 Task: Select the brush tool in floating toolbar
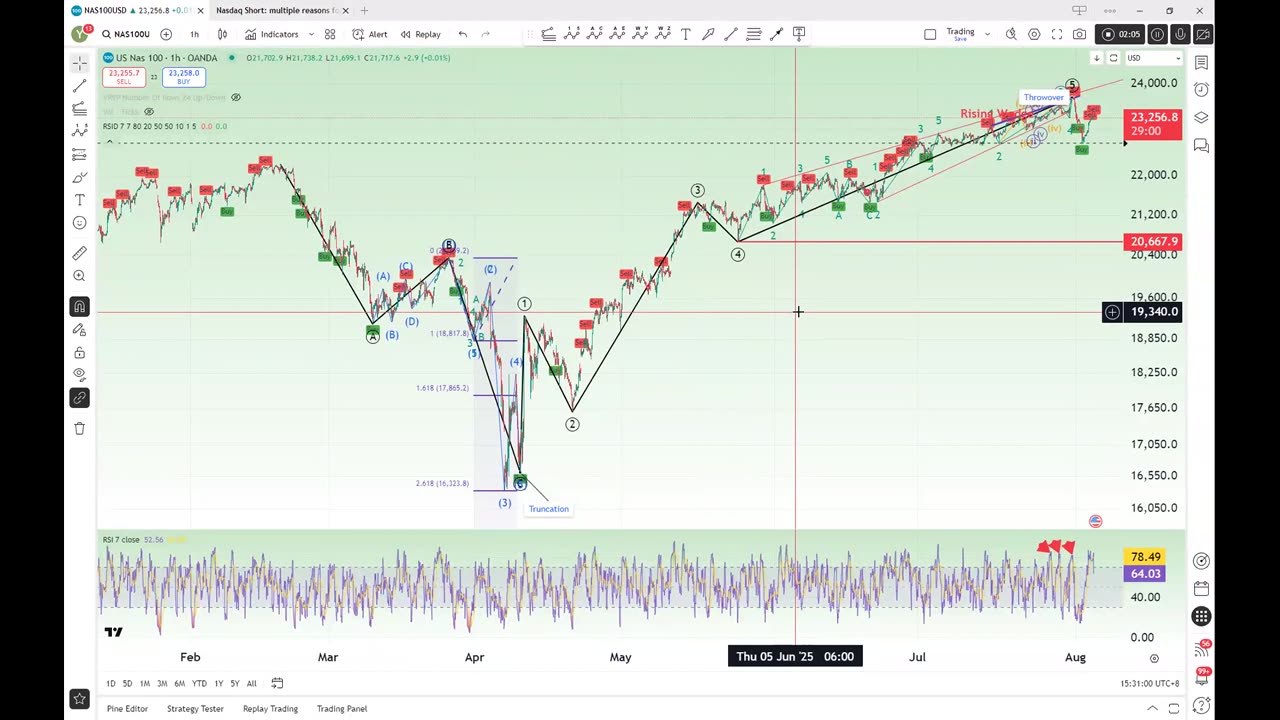tap(708, 34)
